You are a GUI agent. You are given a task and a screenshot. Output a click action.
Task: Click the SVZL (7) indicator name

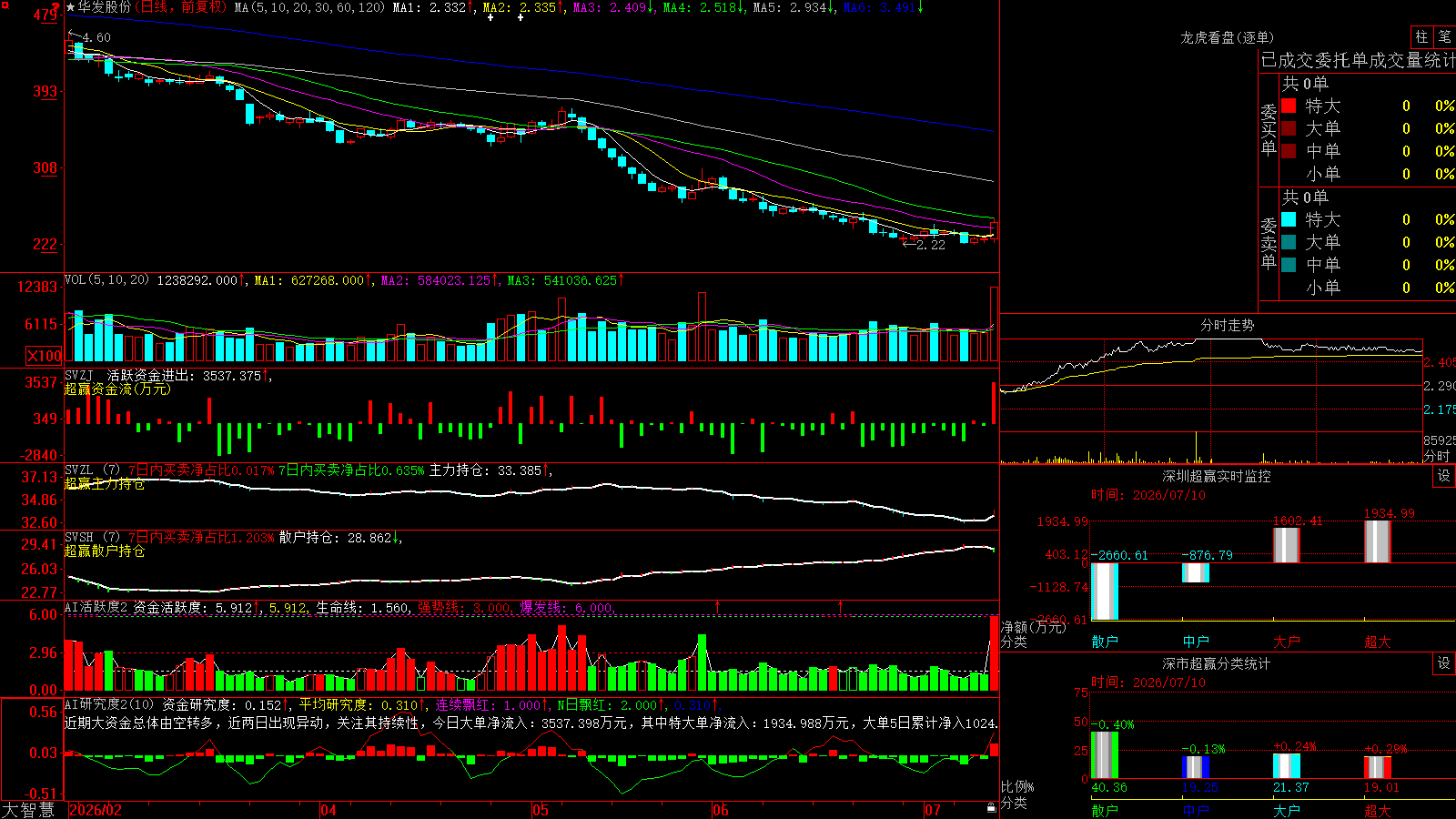(92, 470)
